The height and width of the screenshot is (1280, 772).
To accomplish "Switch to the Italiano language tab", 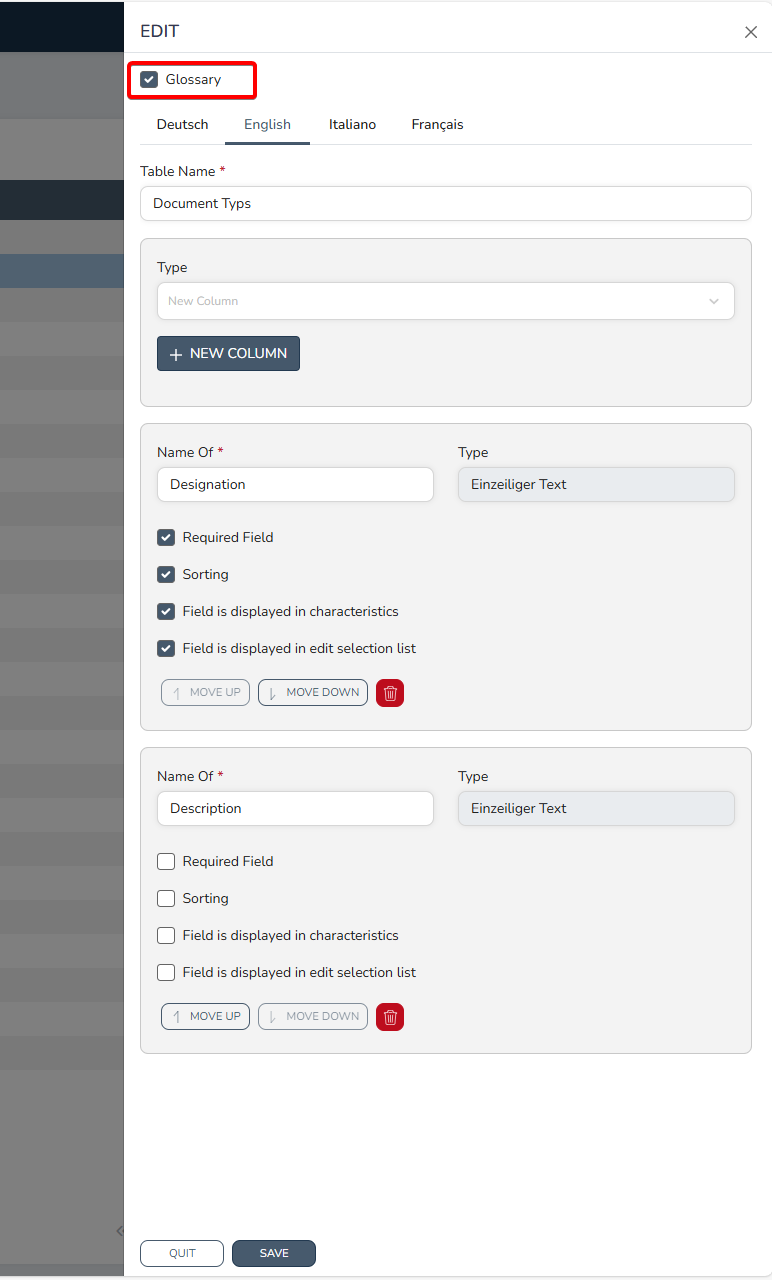I will (352, 125).
